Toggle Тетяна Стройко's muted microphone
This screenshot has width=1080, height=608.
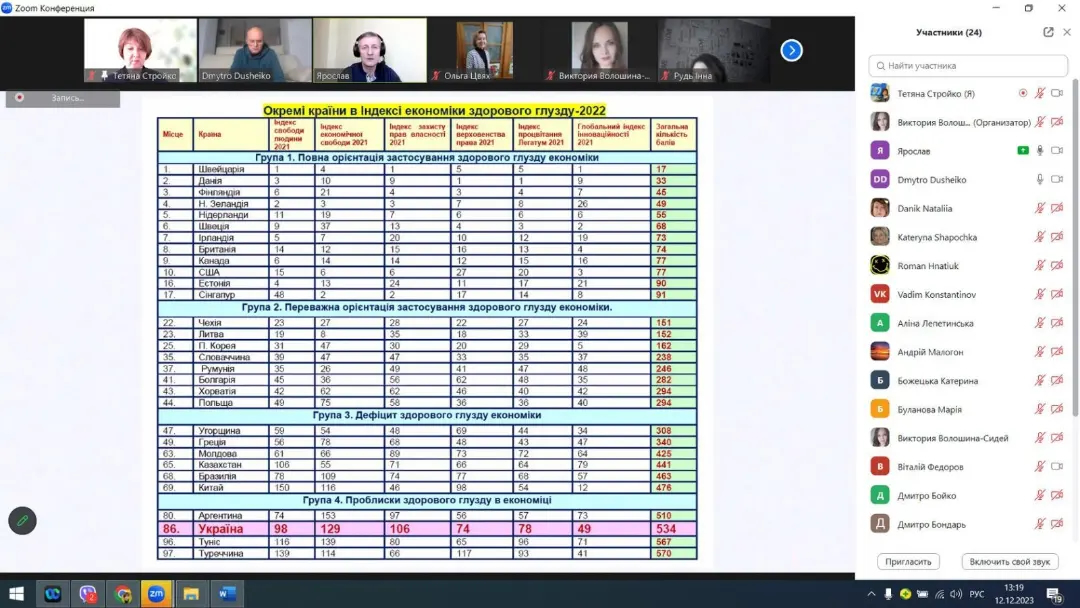[x=1040, y=93]
